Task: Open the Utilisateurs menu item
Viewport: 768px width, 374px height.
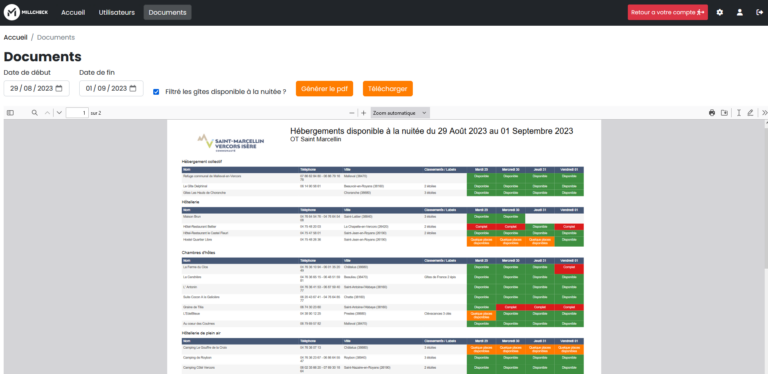Action: point(117,12)
